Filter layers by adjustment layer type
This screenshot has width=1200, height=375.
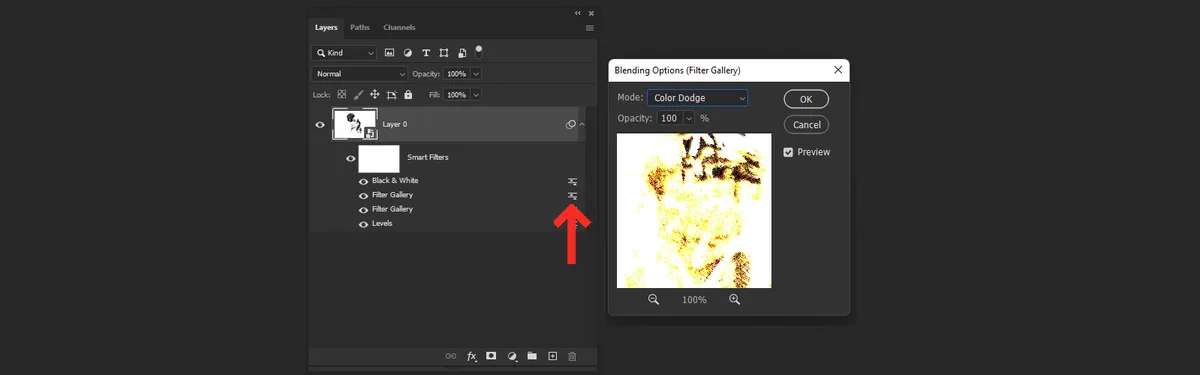408,52
